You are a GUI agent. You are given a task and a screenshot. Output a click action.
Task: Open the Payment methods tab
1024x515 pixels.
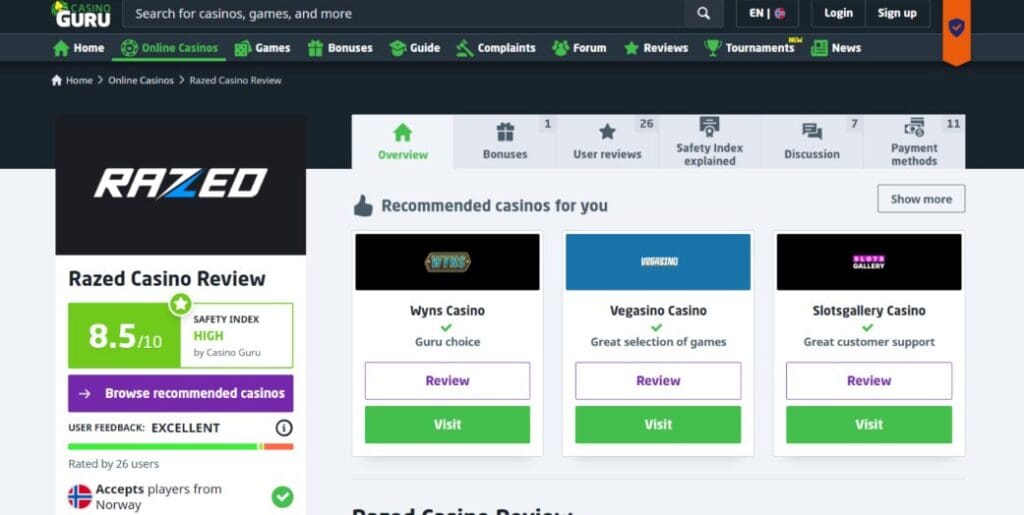pos(914,142)
